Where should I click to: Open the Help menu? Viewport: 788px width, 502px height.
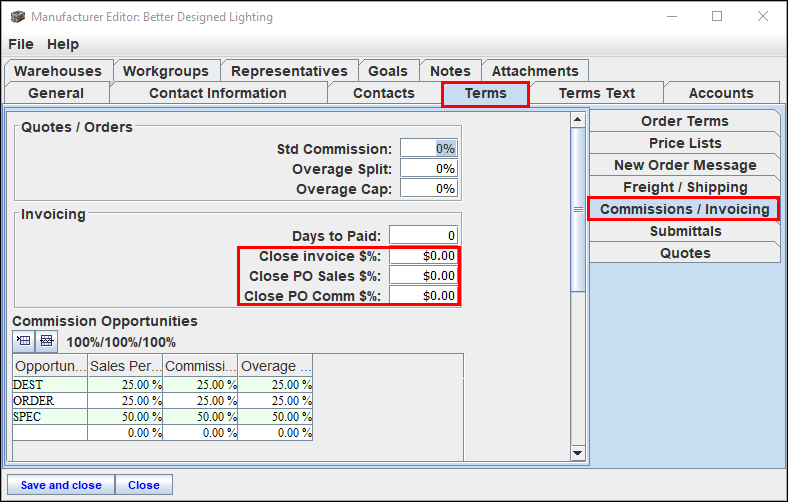63,44
